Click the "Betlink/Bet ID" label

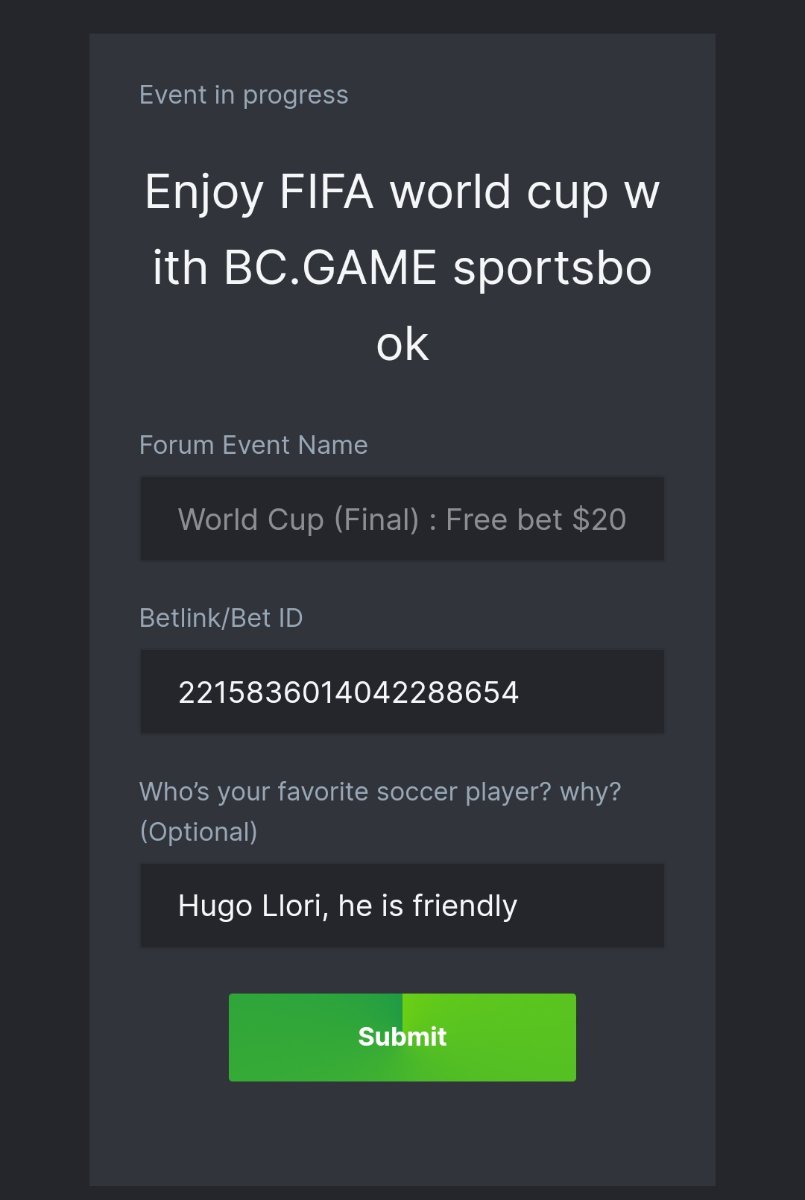(221, 618)
